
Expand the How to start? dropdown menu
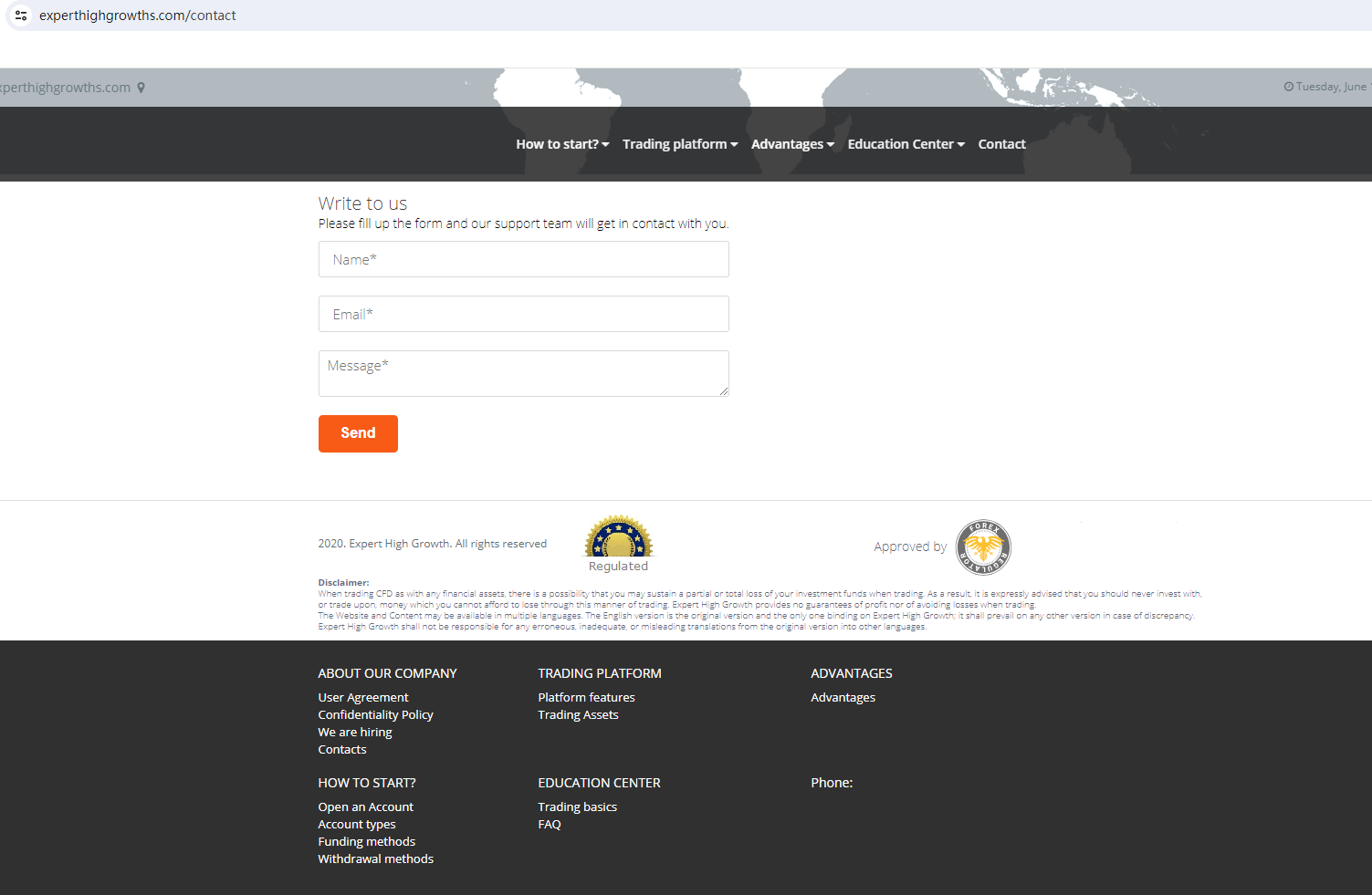pyautogui.click(x=562, y=144)
